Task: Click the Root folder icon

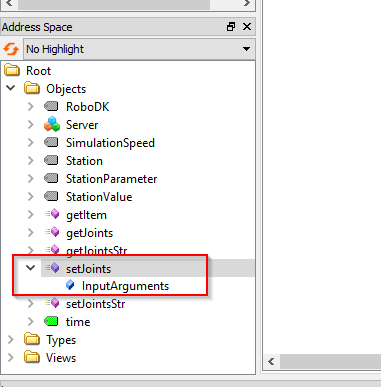Action: coord(12,70)
